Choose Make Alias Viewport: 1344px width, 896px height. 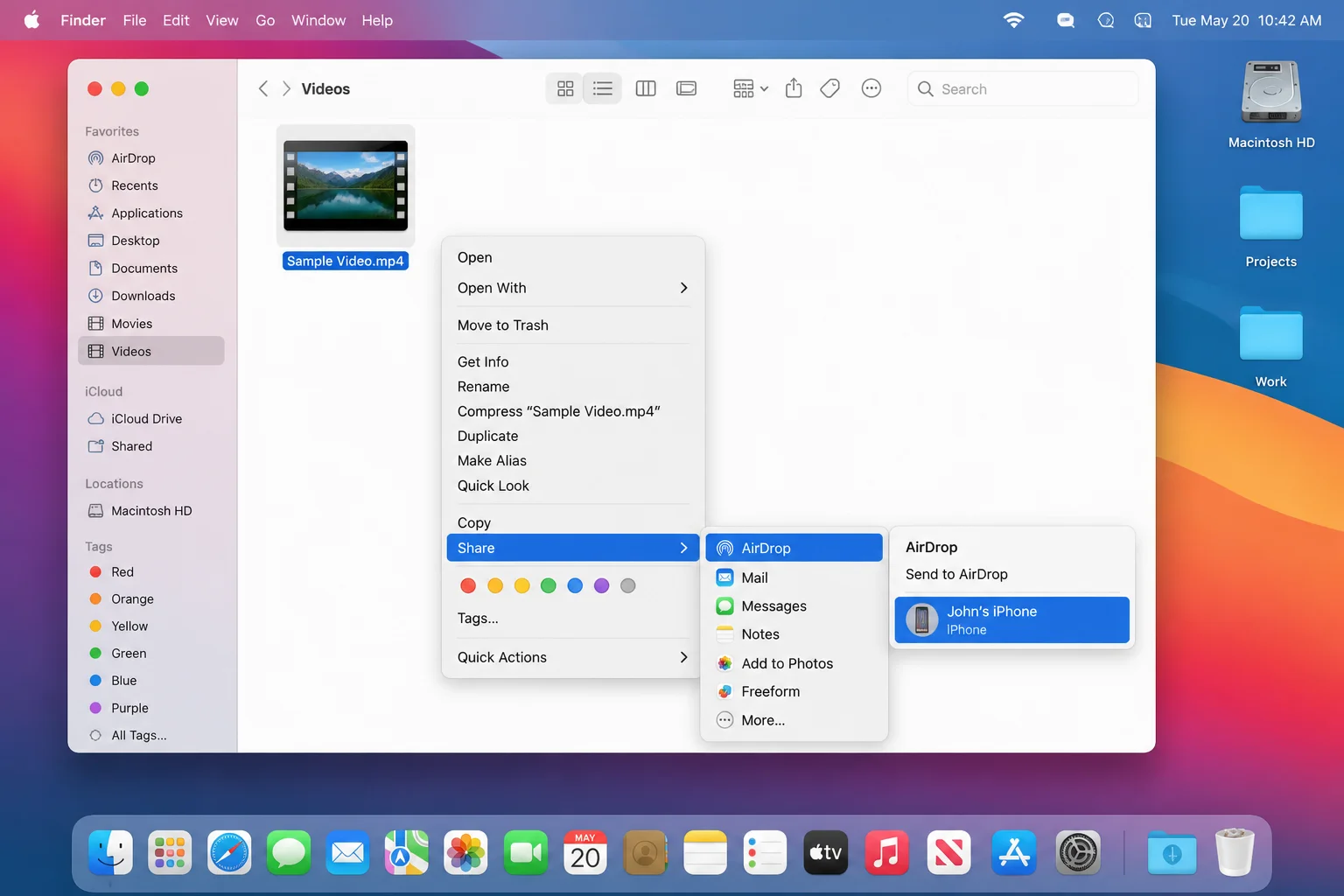[x=572, y=461]
